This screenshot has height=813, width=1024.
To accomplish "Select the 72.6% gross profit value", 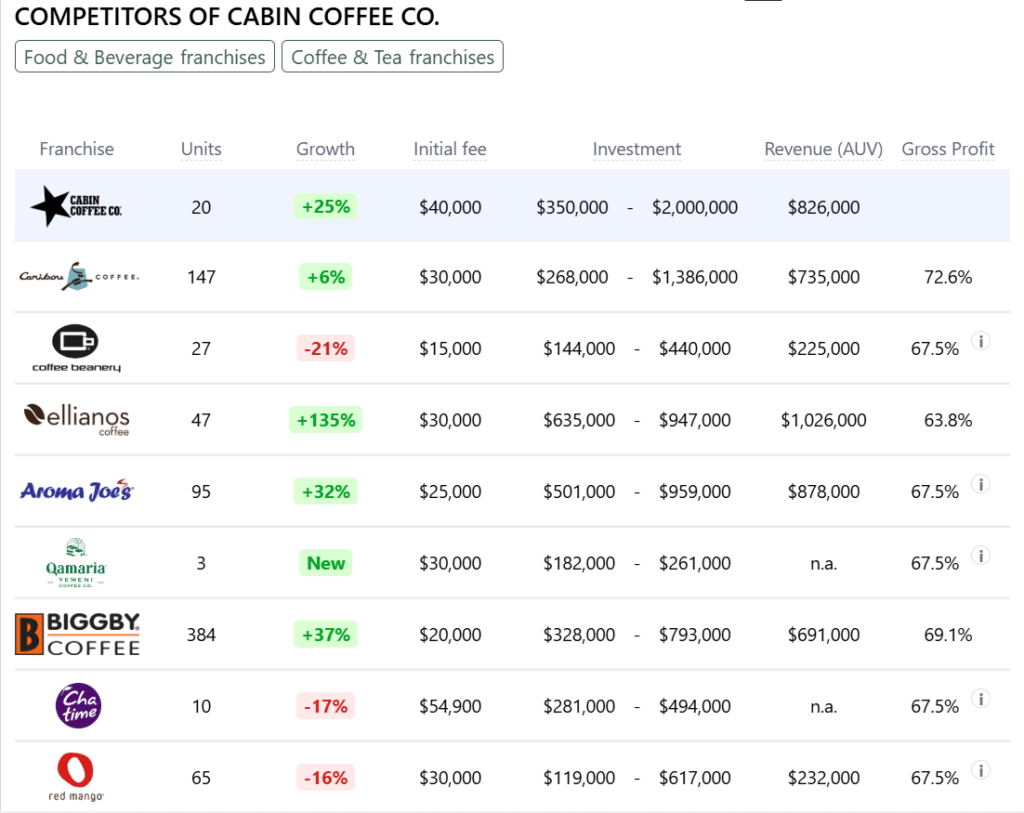I will click(948, 277).
